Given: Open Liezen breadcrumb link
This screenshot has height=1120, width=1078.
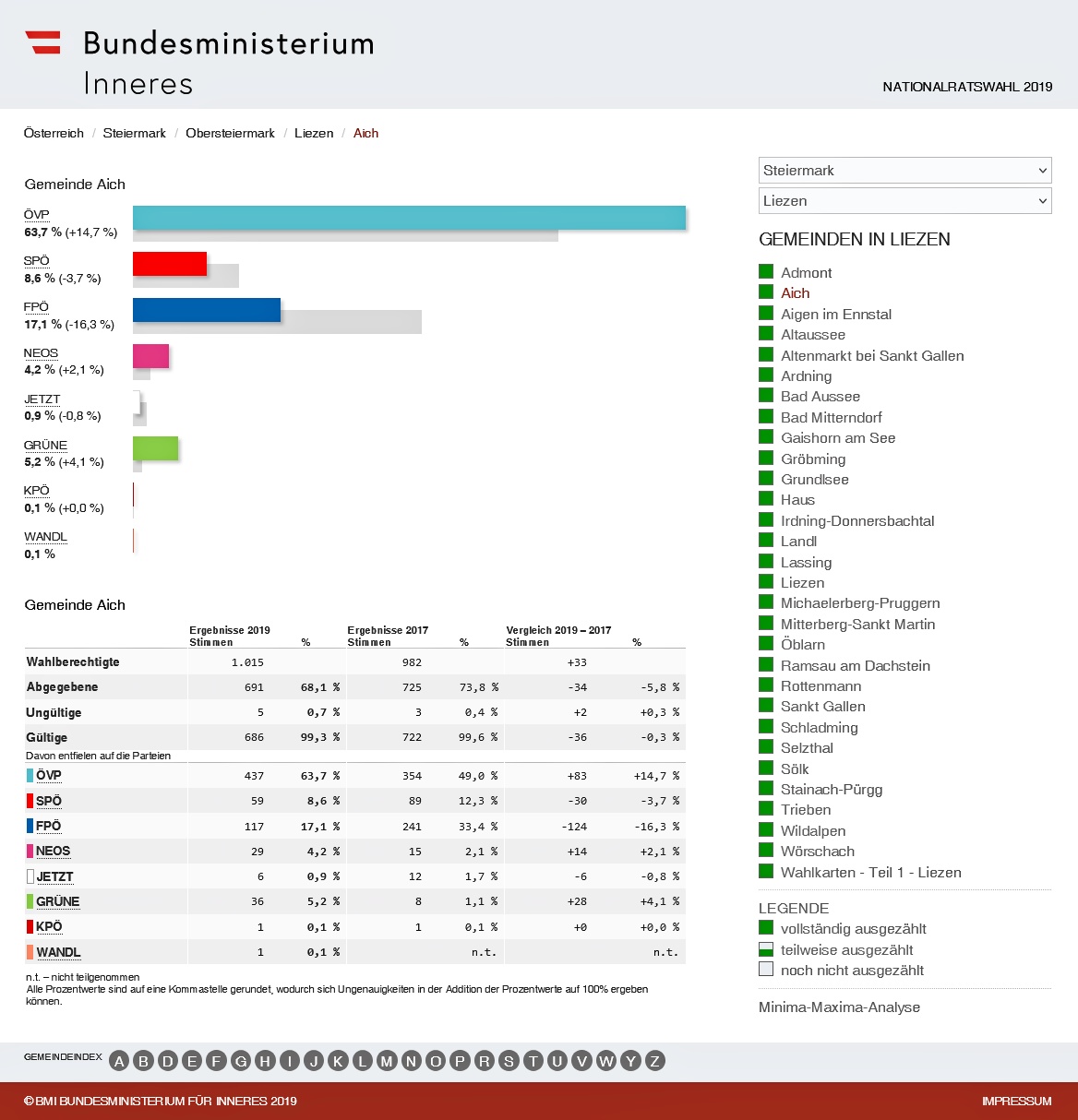Looking at the screenshot, I should point(314,133).
